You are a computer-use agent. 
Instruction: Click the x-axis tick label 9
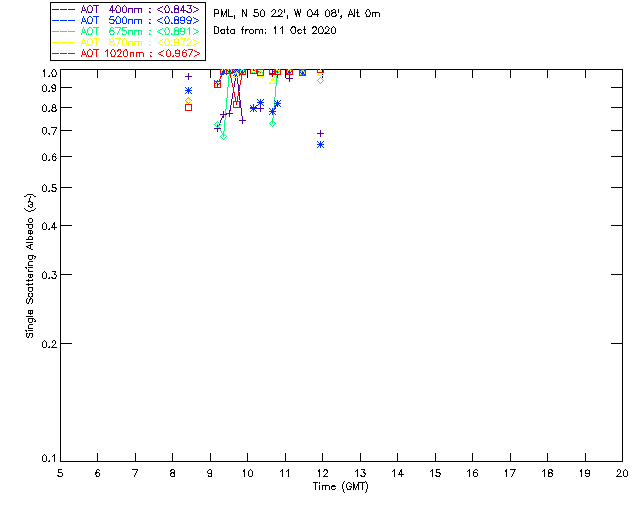tap(210, 473)
